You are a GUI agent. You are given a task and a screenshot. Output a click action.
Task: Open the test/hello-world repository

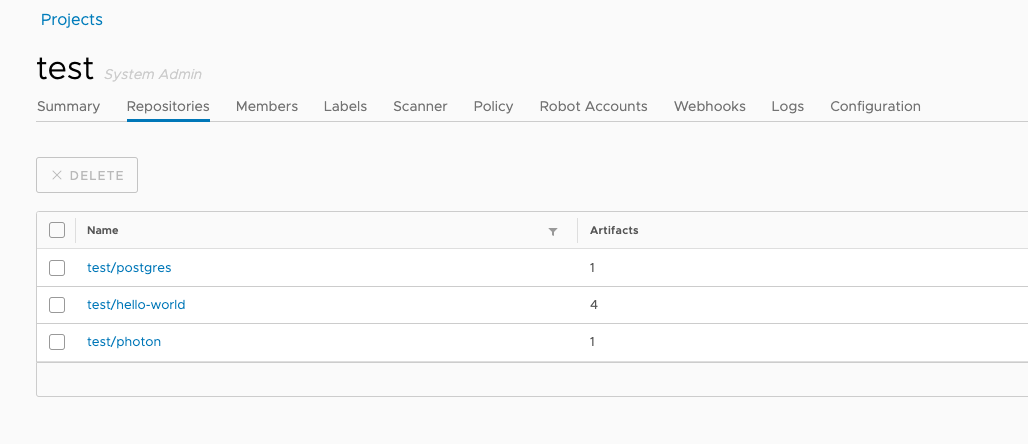click(x=136, y=305)
